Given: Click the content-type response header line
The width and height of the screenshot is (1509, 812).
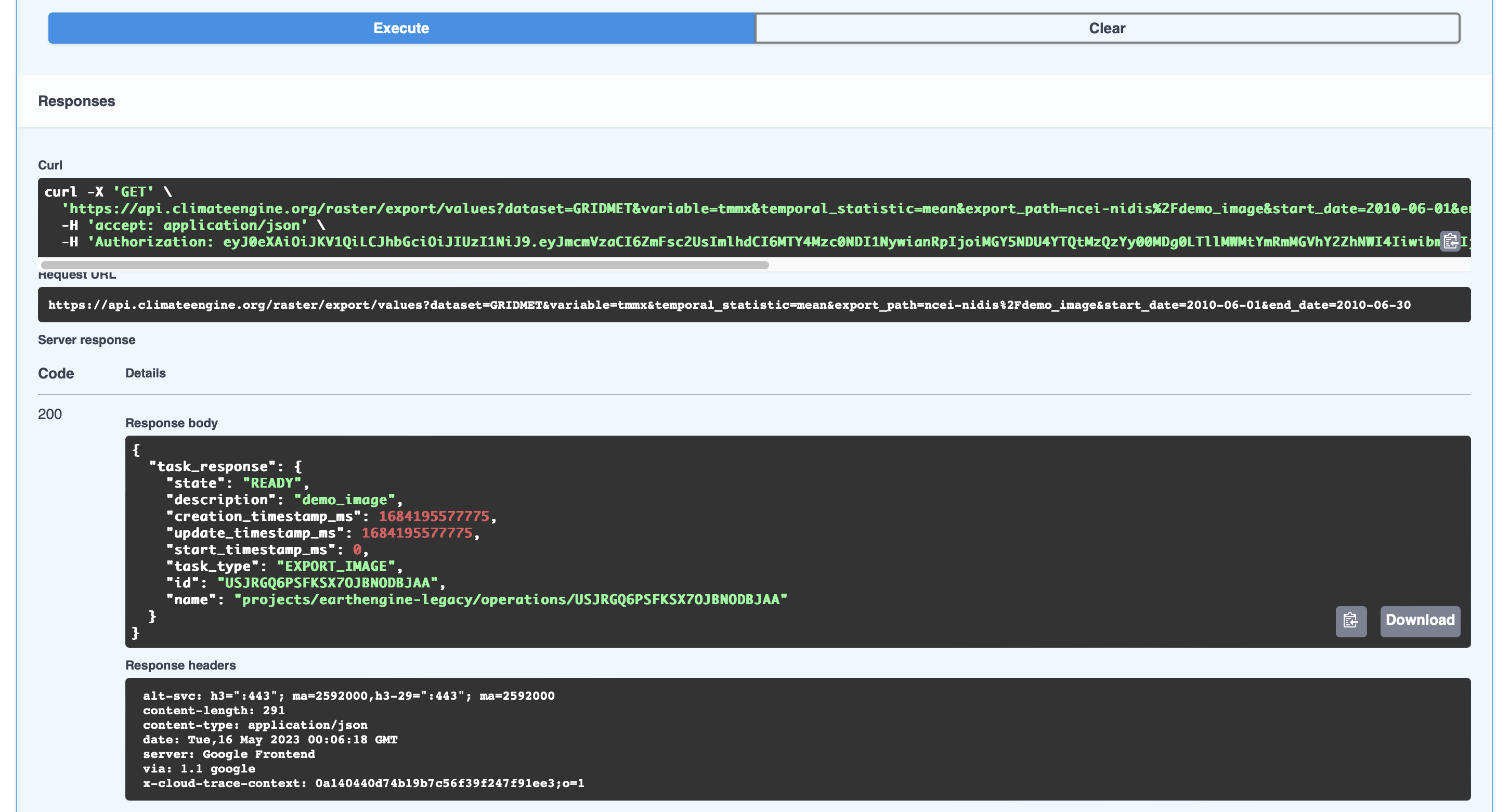Looking at the screenshot, I should pyautogui.click(x=255, y=725).
